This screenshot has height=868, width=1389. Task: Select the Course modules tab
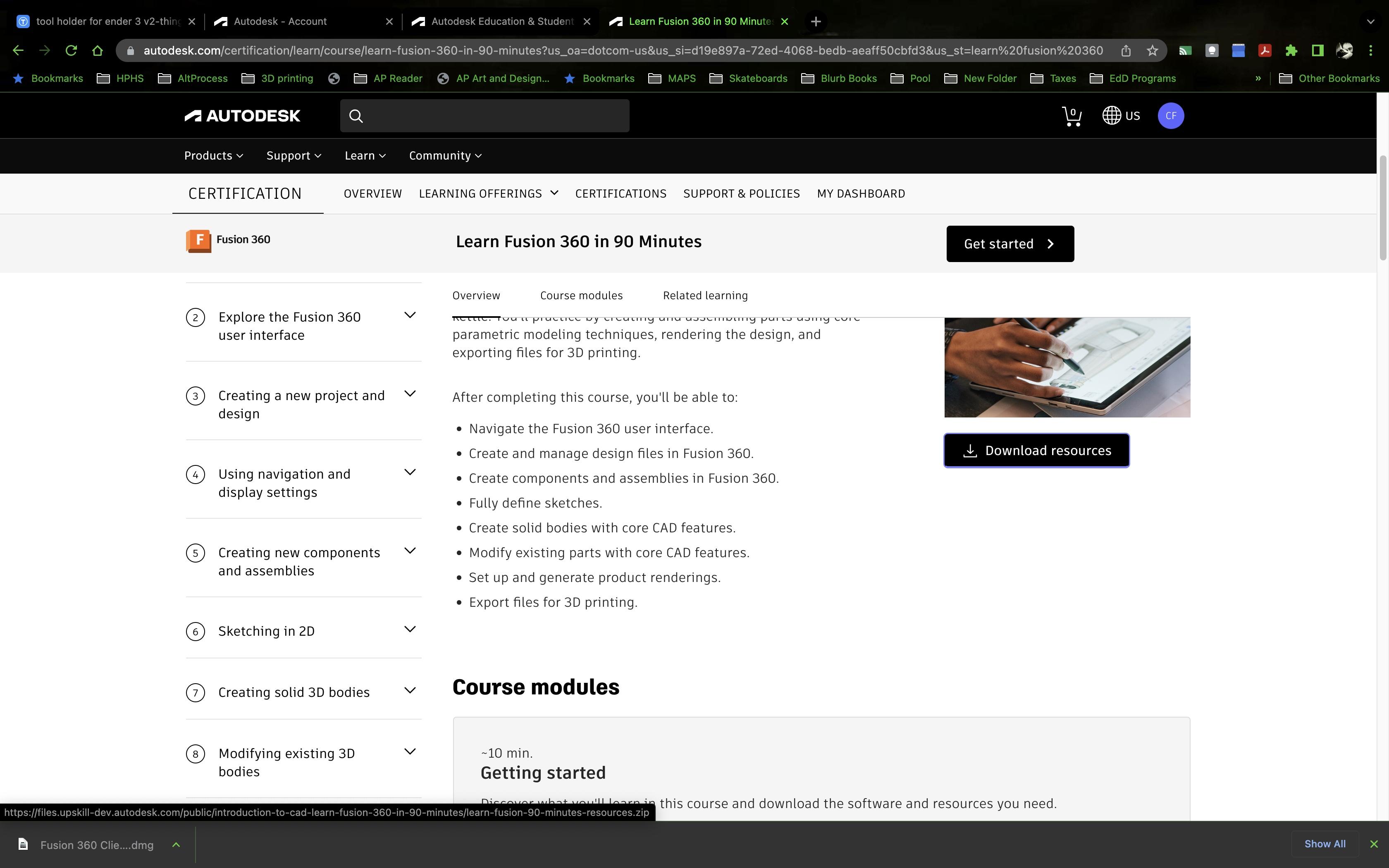point(581,295)
